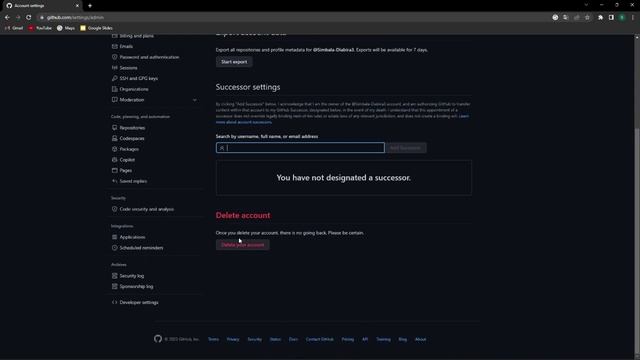Image resolution: width=640 pixels, height=360 pixels.
Task: Click the Saved replies reply-arrow icon
Action: click(x=115, y=181)
